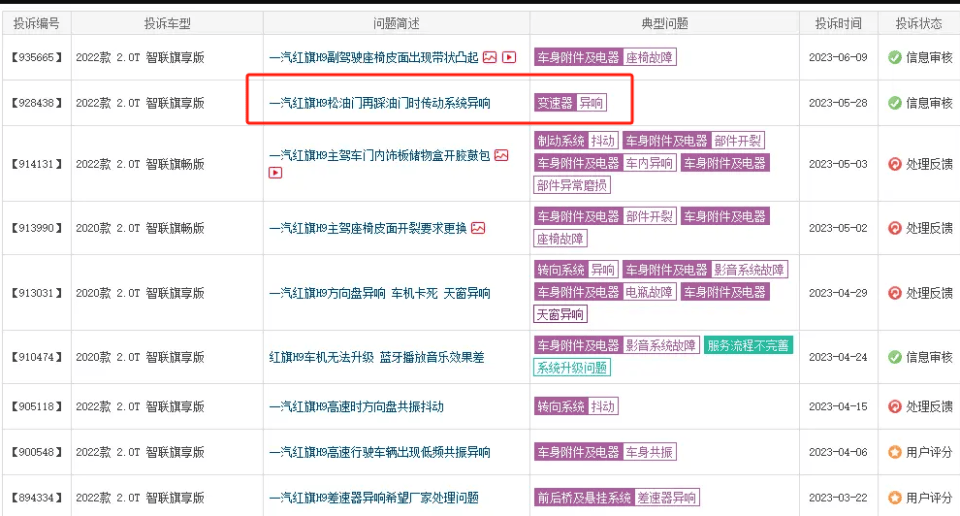
Task: Click the green status icon for complaint 910474
Action: (895, 357)
